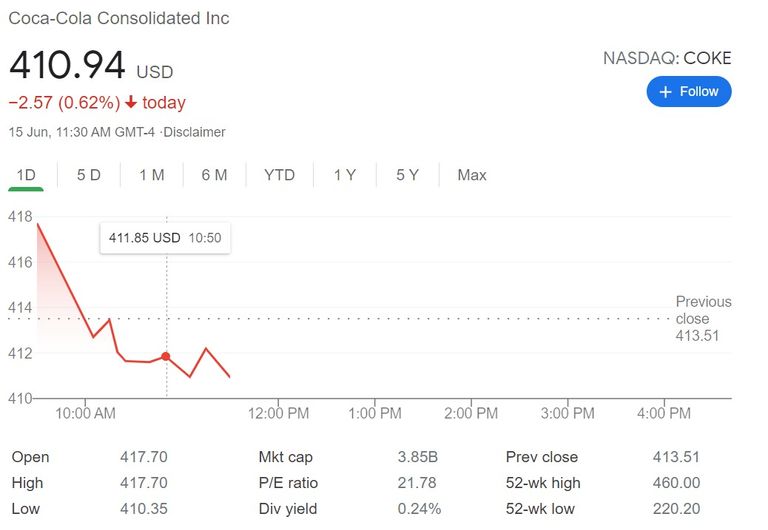Switch to the Max range tab
The width and height of the screenshot is (768, 530).
[472, 175]
